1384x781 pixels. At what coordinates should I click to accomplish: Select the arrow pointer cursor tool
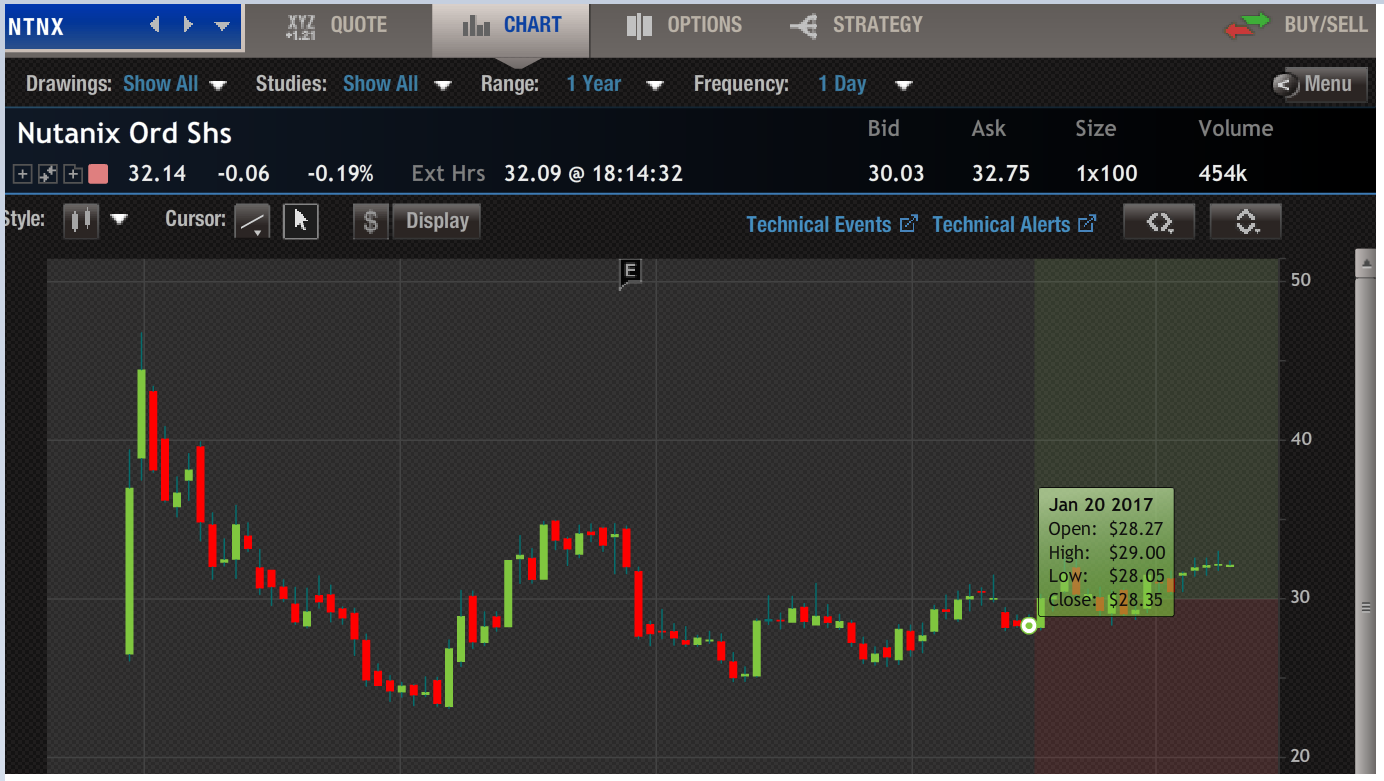point(301,222)
